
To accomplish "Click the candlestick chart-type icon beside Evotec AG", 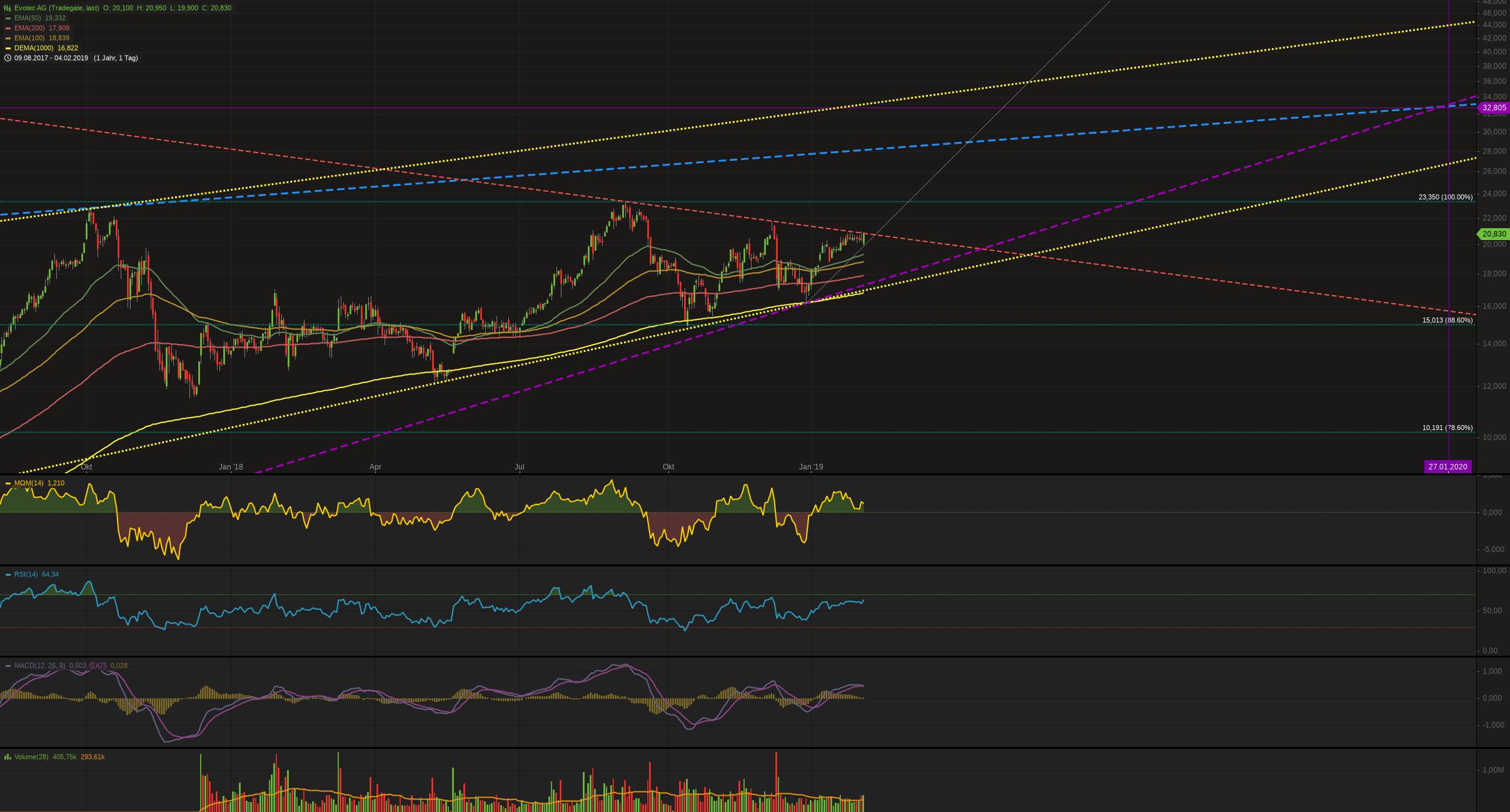I will (x=7, y=8).
